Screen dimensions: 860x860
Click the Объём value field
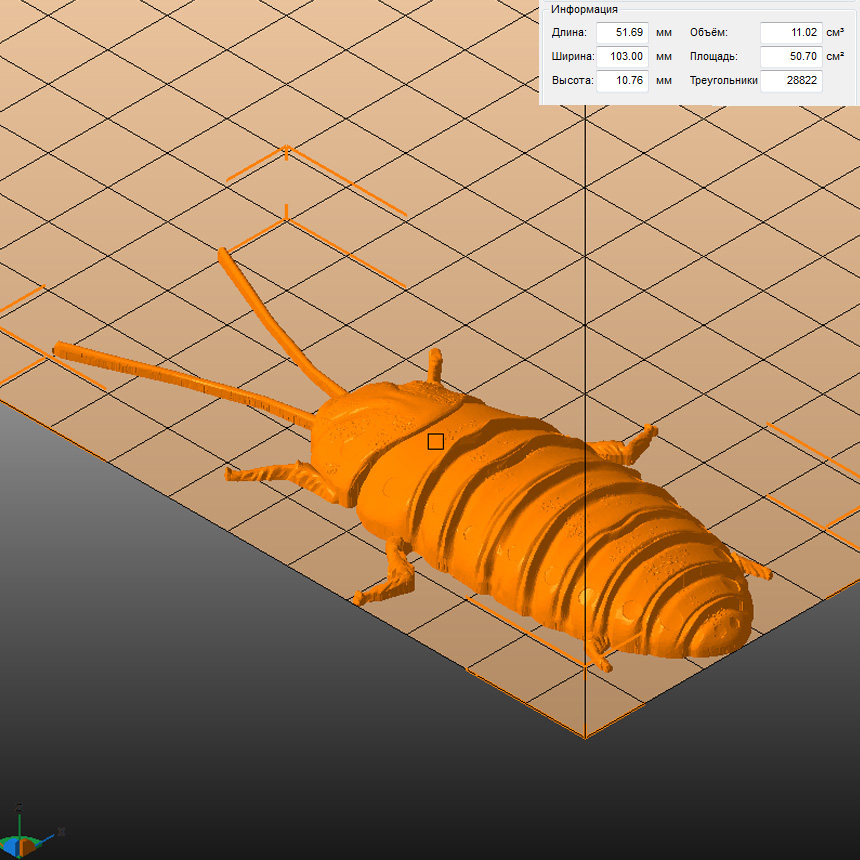coord(790,33)
